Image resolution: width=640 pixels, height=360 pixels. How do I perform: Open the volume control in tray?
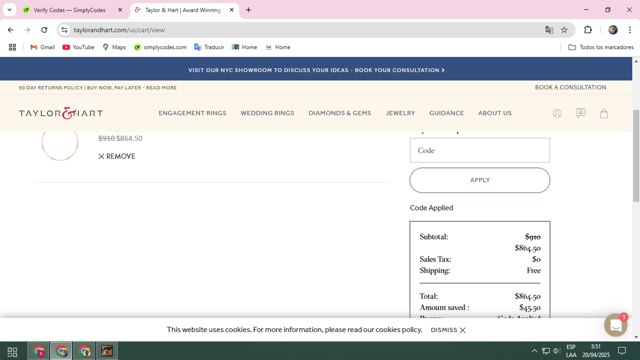tap(557, 351)
